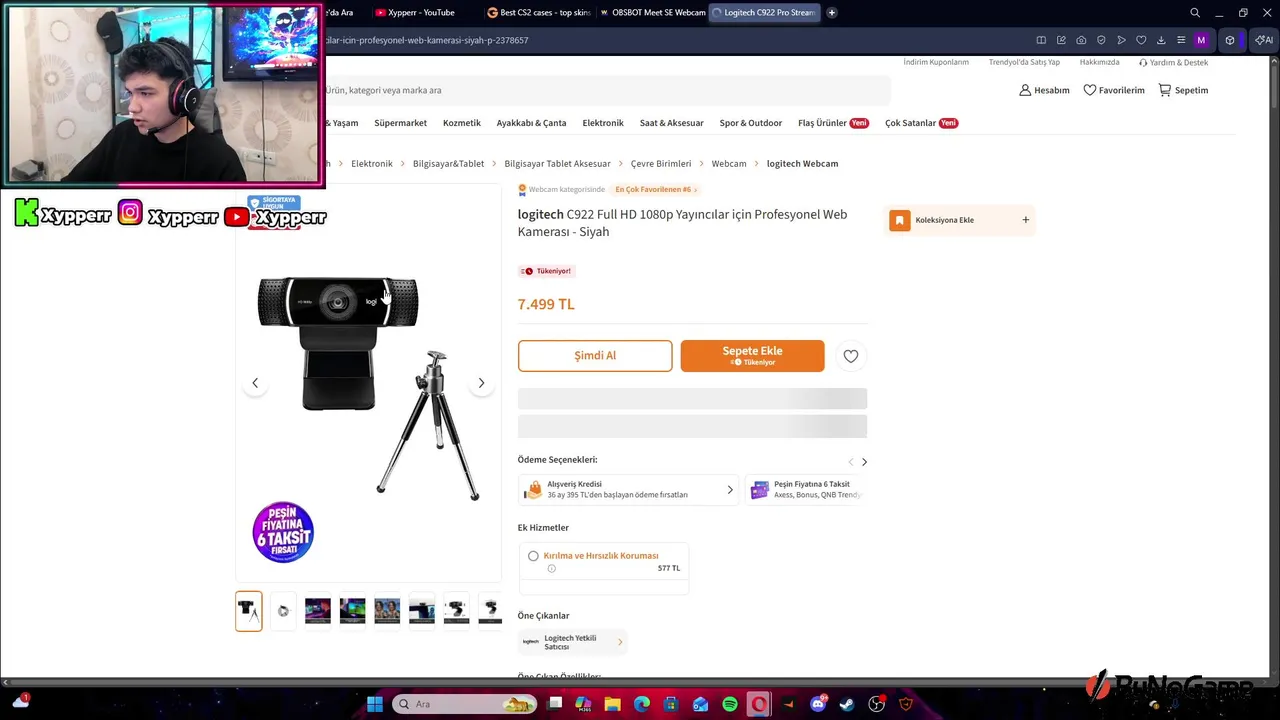The height and width of the screenshot is (720, 1280).
Task: Switch to OBSBOT Meet SE Webcam tab
Action: pyautogui.click(x=651, y=13)
